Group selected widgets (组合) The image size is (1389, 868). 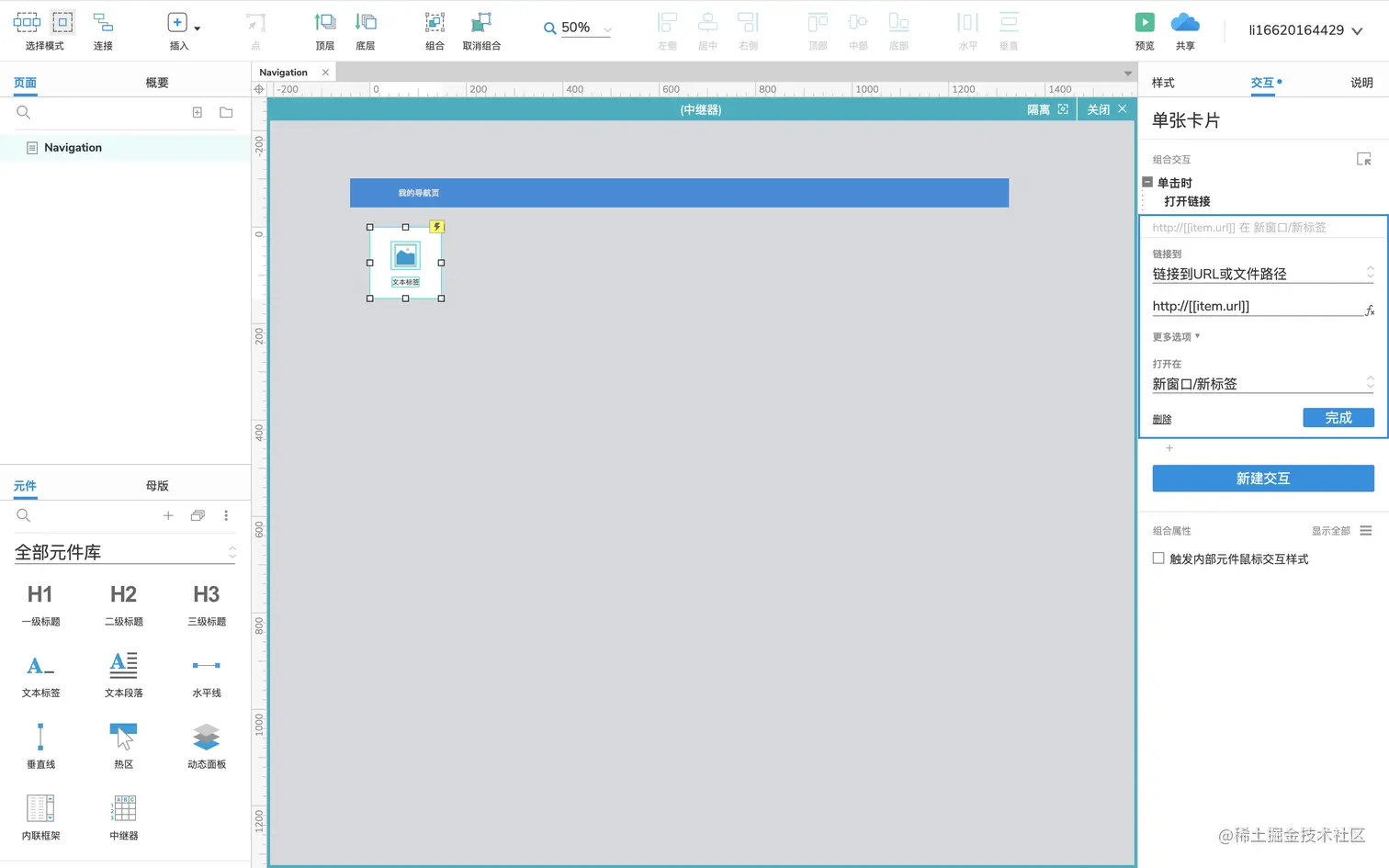pyautogui.click(x=435, y=30)
